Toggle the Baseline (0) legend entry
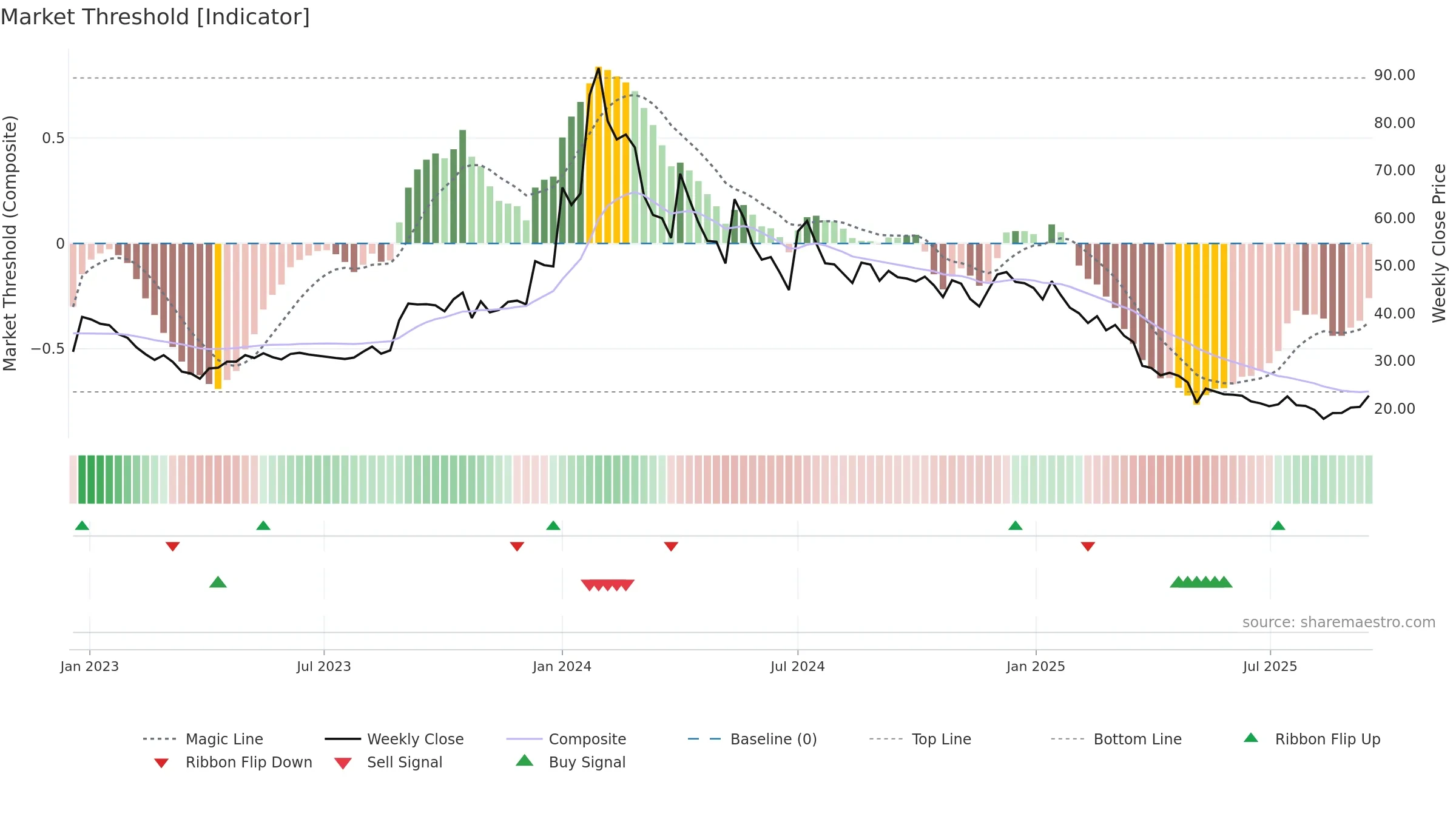Screen dimensions: 1456x819 pyautogui.click(x=752, y=739)
